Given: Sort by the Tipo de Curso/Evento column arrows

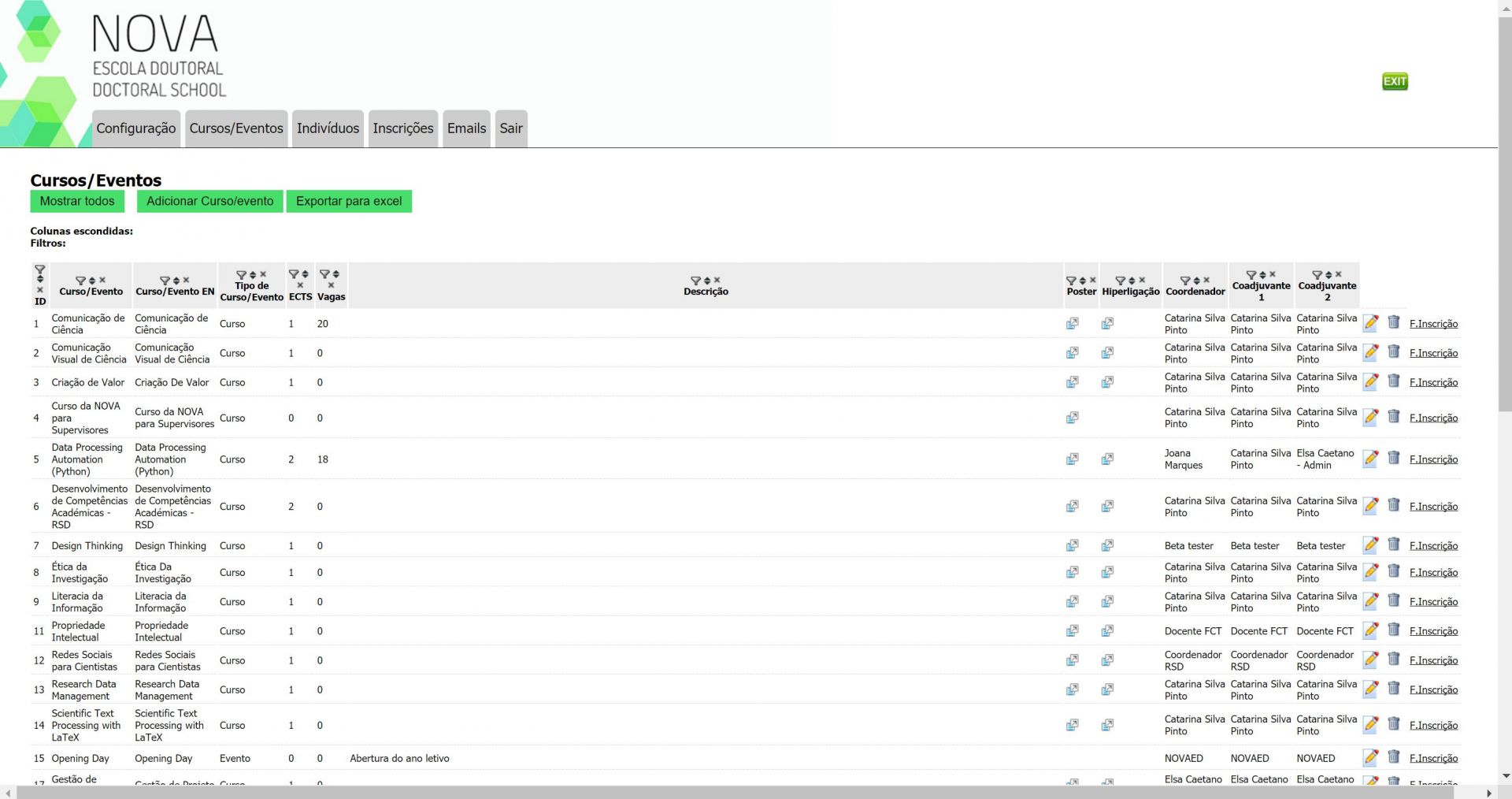Looking at the screenshot, I should (x=253, y=275).
